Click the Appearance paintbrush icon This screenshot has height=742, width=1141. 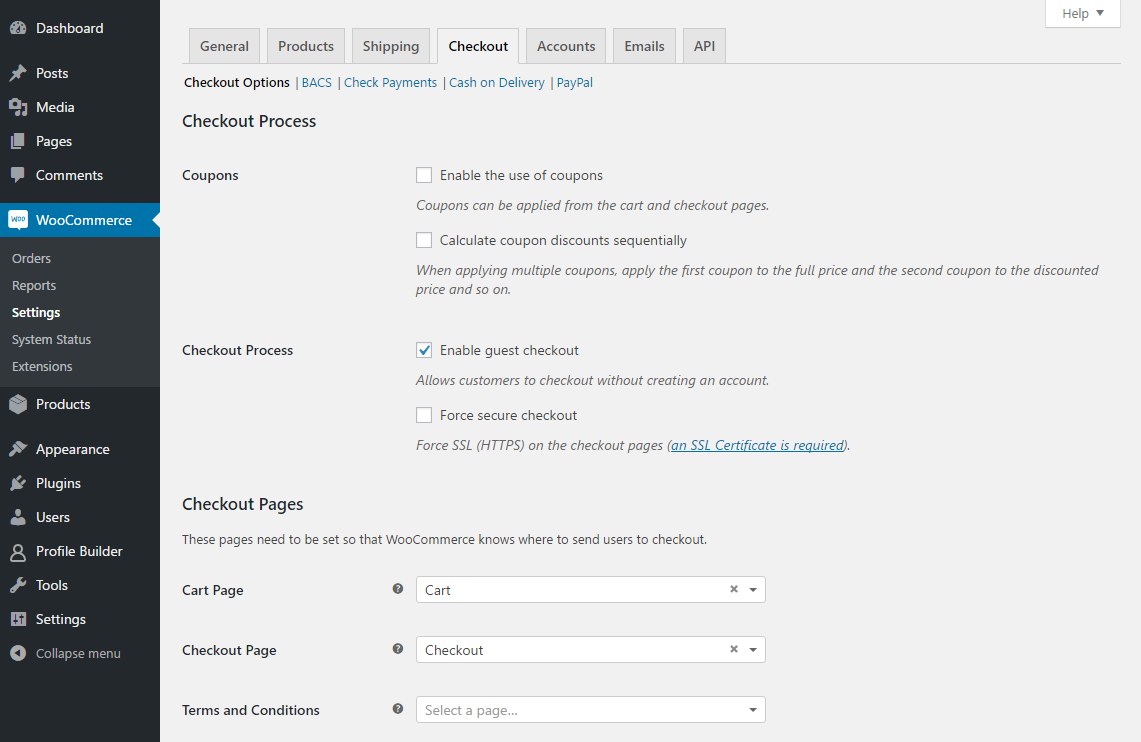tap(18, 450)
